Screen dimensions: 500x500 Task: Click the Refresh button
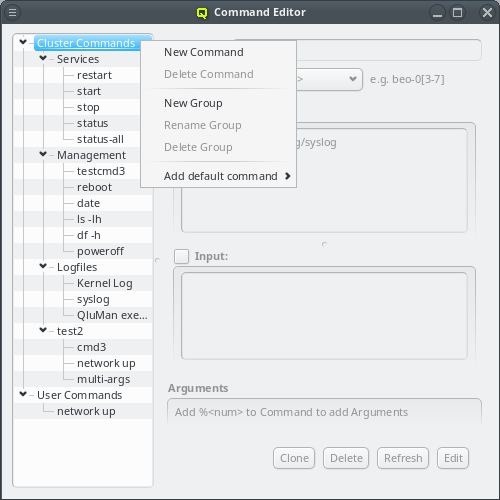coord(403,458)
